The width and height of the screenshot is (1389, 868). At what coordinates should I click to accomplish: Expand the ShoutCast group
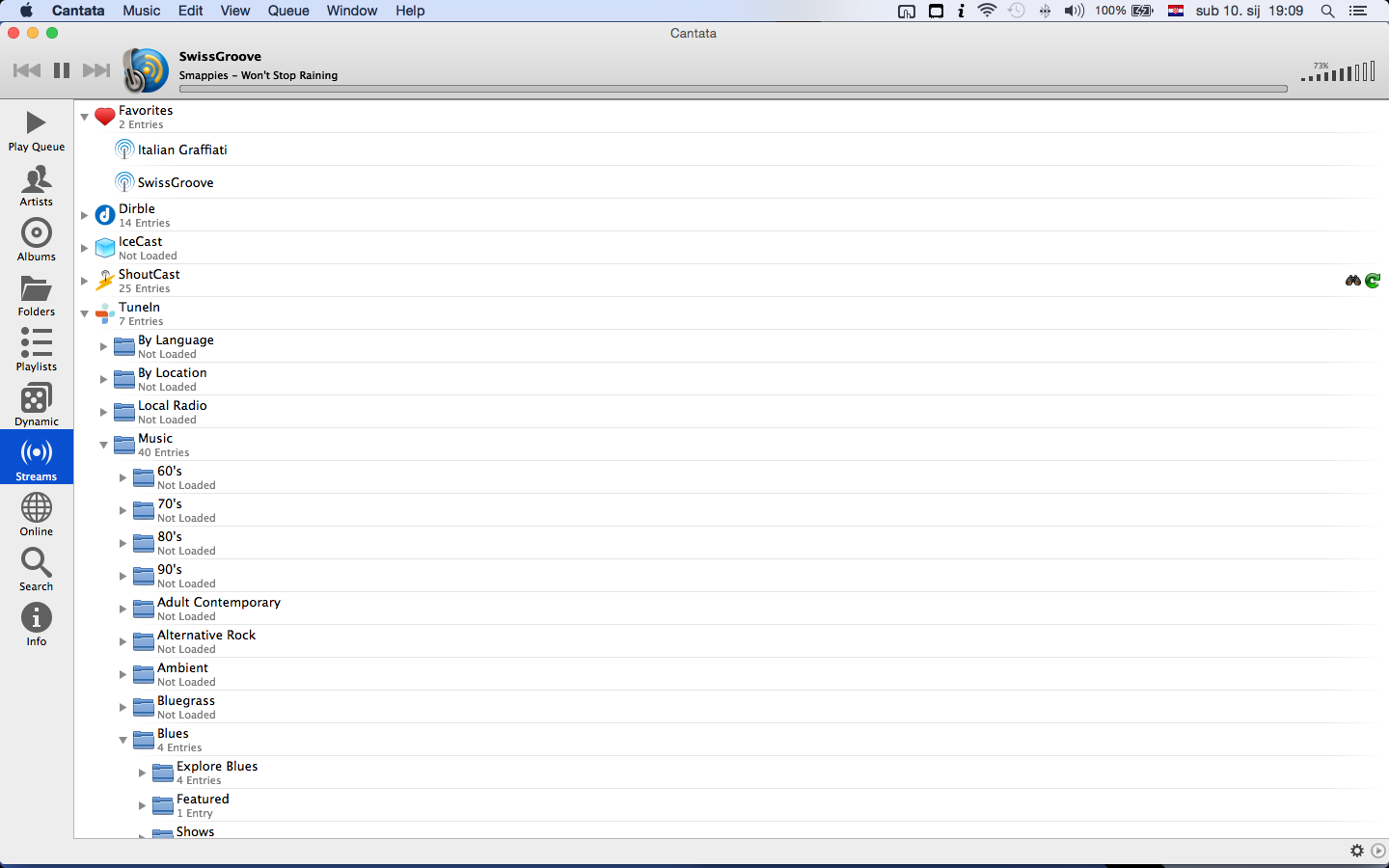pos(85,281)
